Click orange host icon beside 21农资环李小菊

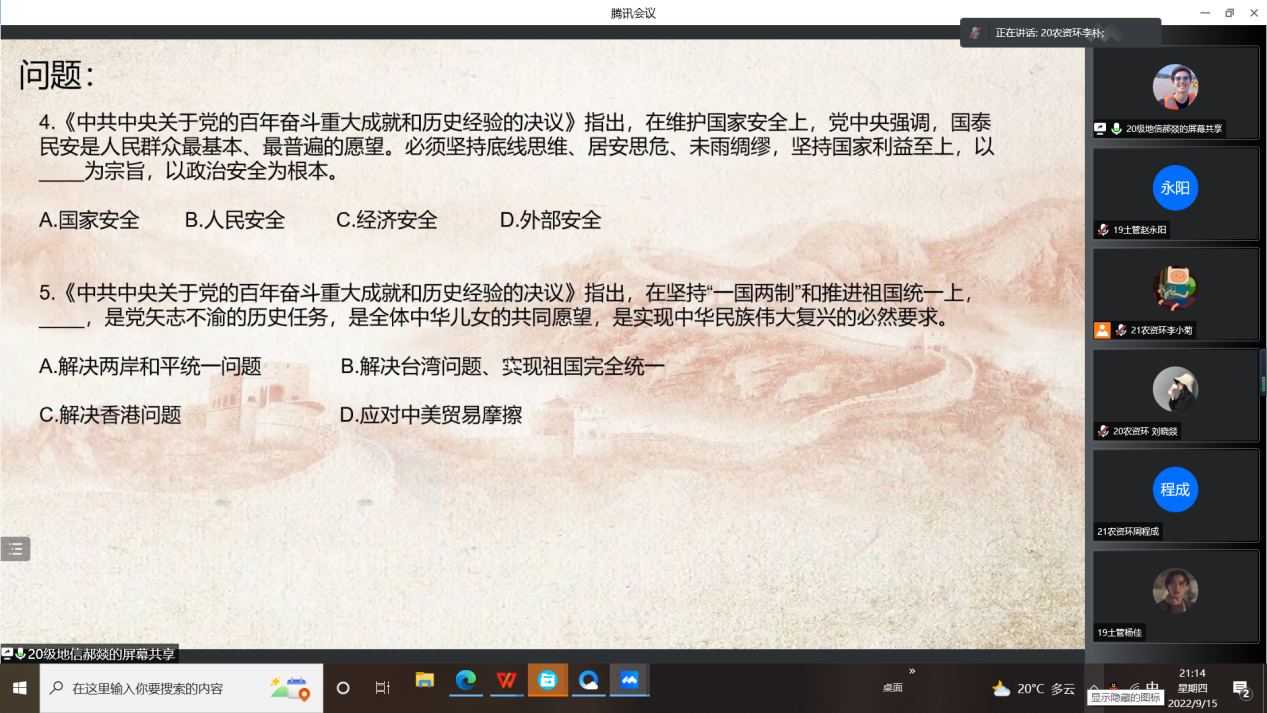(x=1102, y=330)
